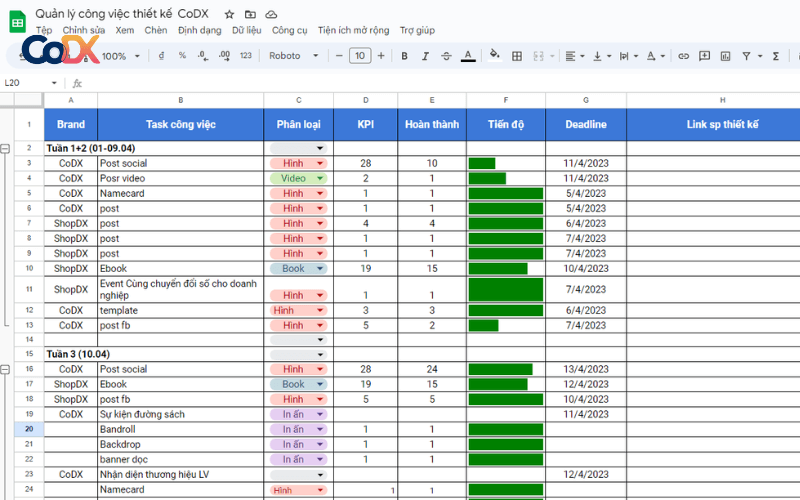Toggle bold formatting
This screenshot has height=500, width=800.
404,56
